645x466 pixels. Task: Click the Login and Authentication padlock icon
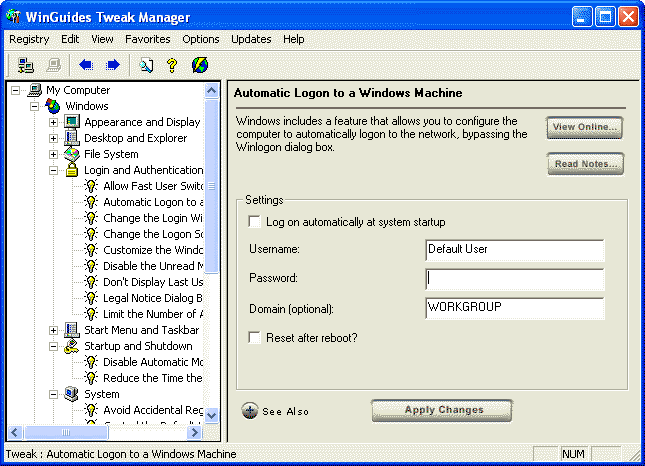[x=72, y=169]
